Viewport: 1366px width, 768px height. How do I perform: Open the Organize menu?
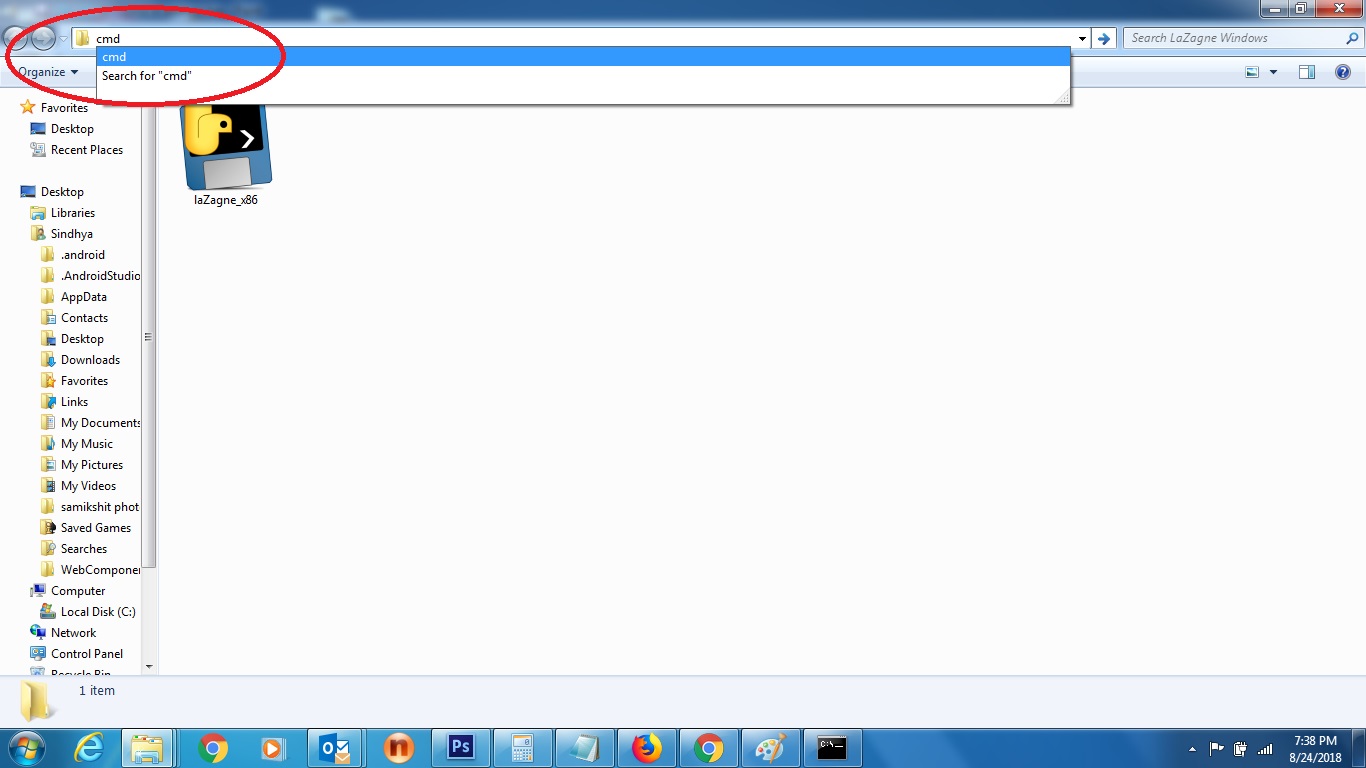[48, 72]
